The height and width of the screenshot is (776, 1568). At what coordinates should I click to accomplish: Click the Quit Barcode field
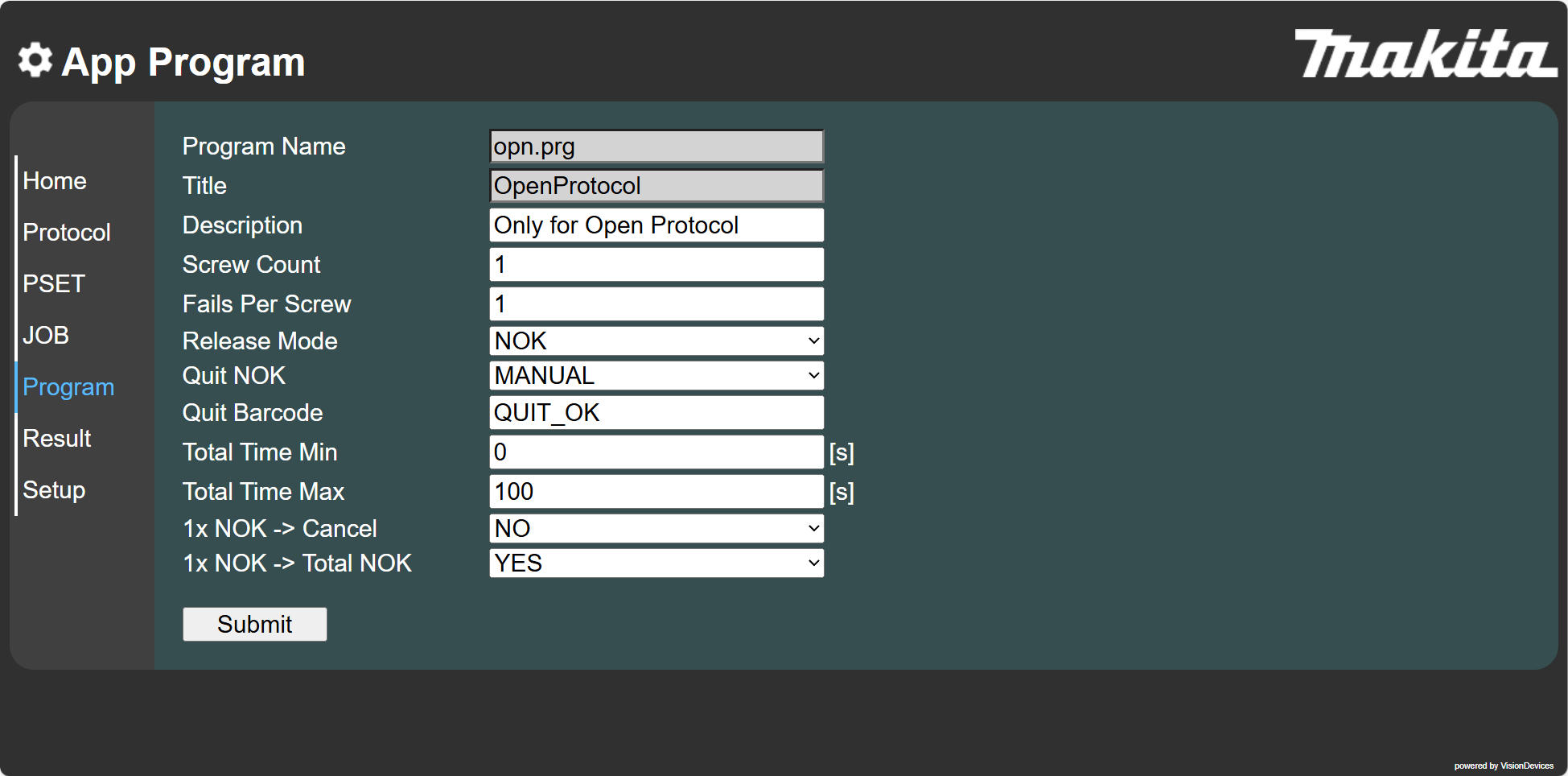pos(656,413)
